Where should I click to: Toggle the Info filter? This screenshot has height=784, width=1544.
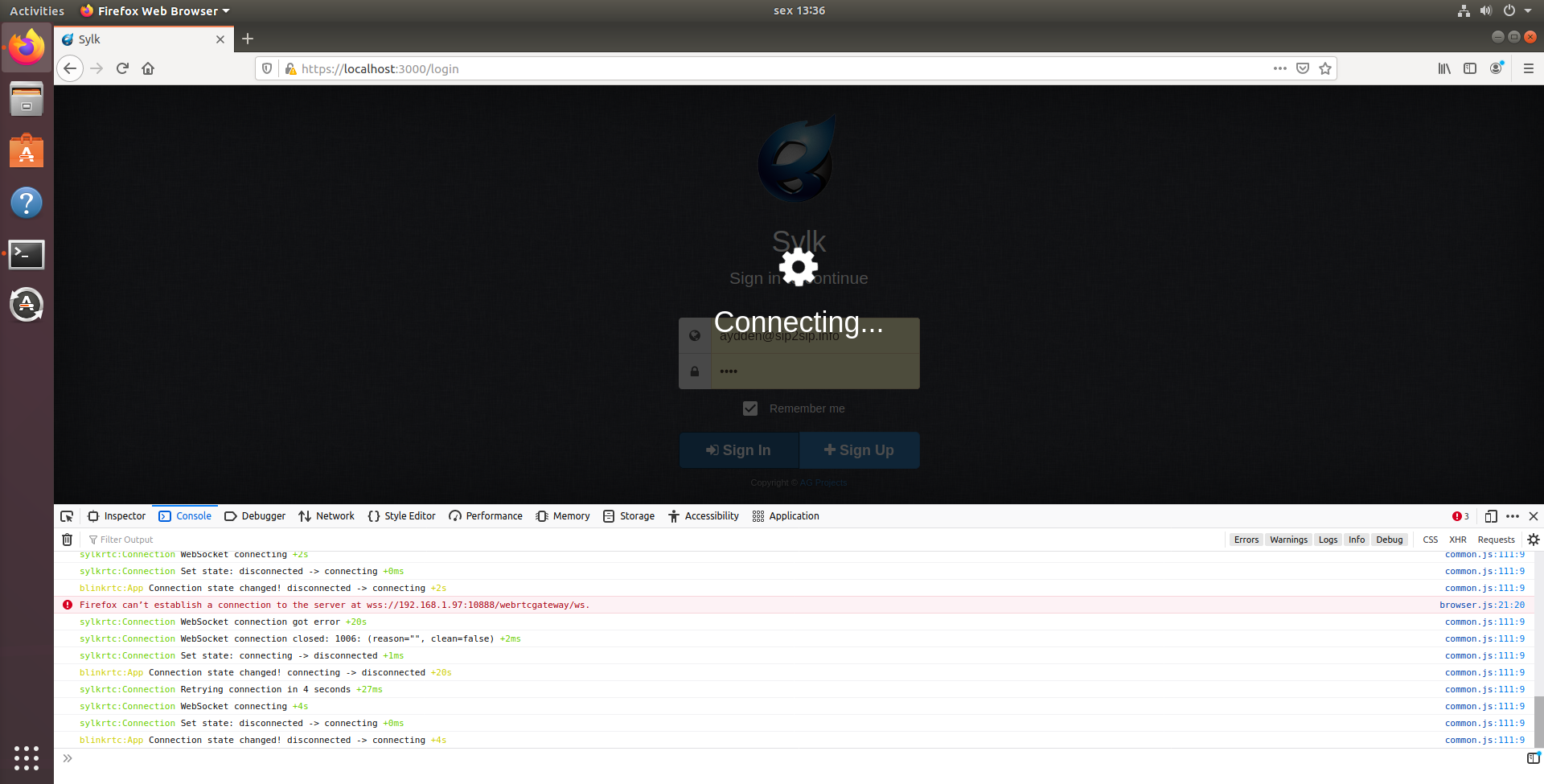(x=1357, y=540)
